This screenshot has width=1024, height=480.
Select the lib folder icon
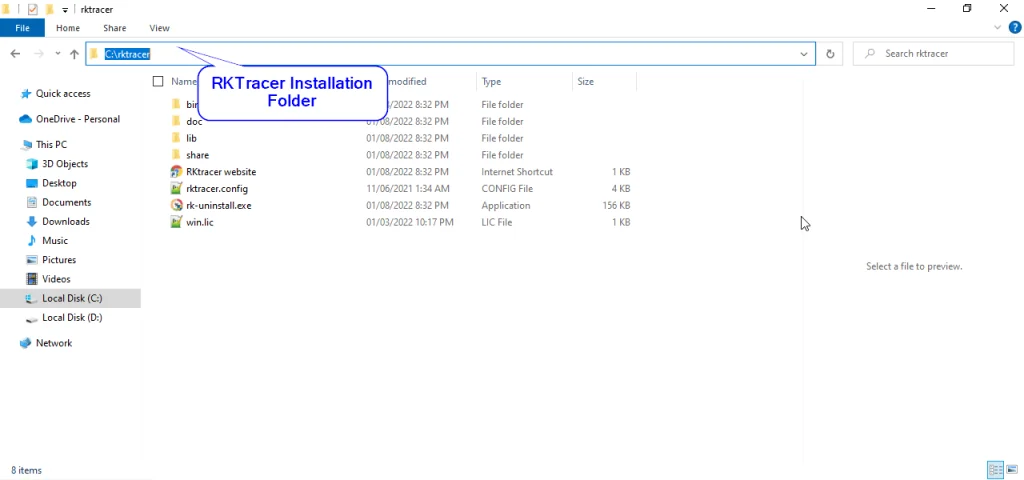click(x=176, y=138)
